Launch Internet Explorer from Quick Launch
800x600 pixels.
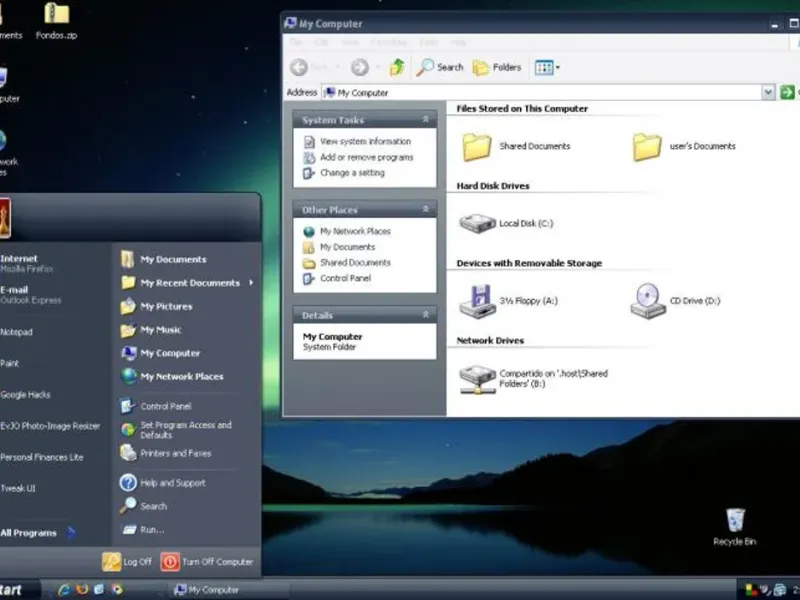[x=64, y=590]
